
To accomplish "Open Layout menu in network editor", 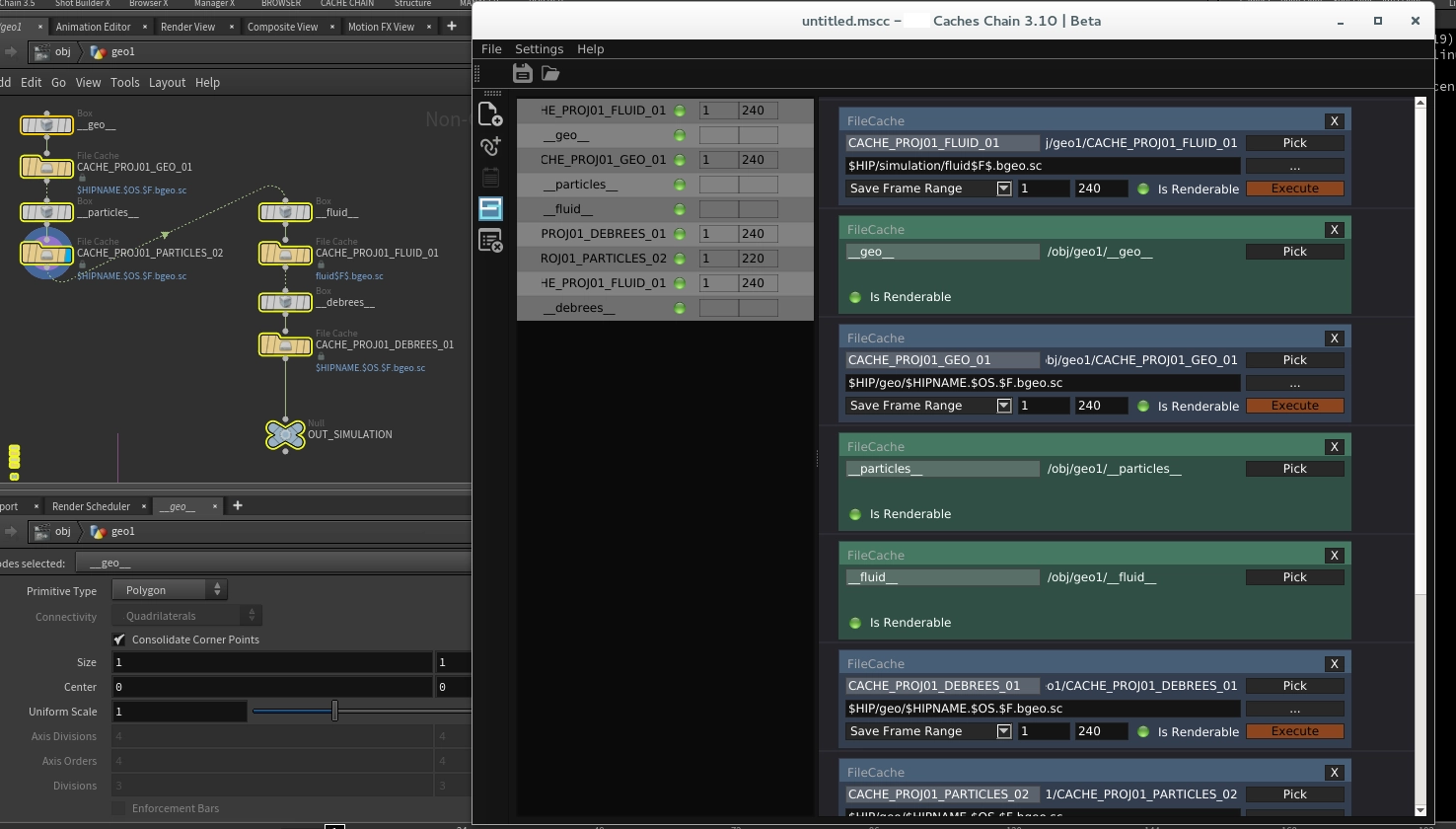I will pyautogui.click(x=167, y=82).
